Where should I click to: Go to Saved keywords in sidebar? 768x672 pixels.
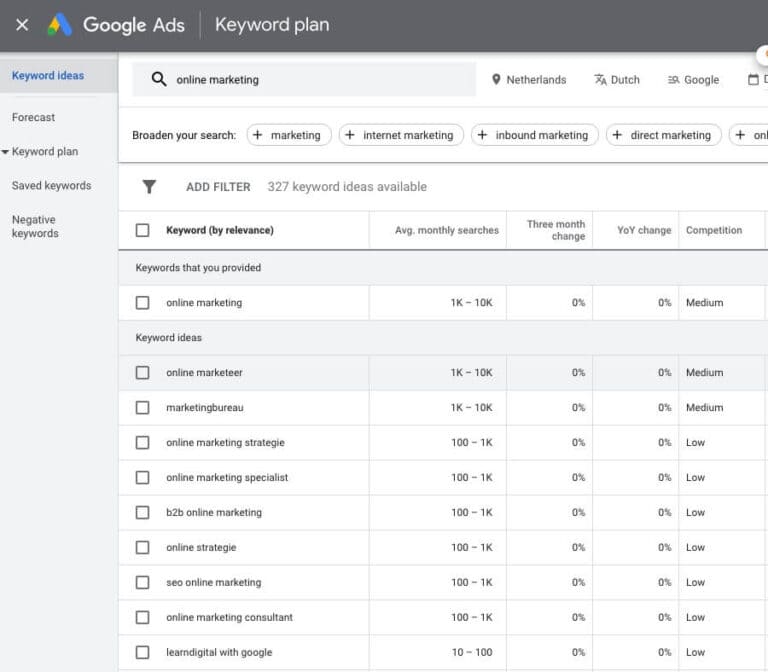[x=51, y=186]
